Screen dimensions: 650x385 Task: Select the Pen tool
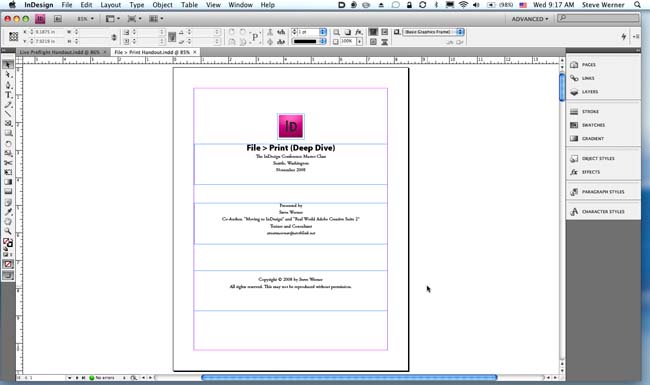(8, 85)
